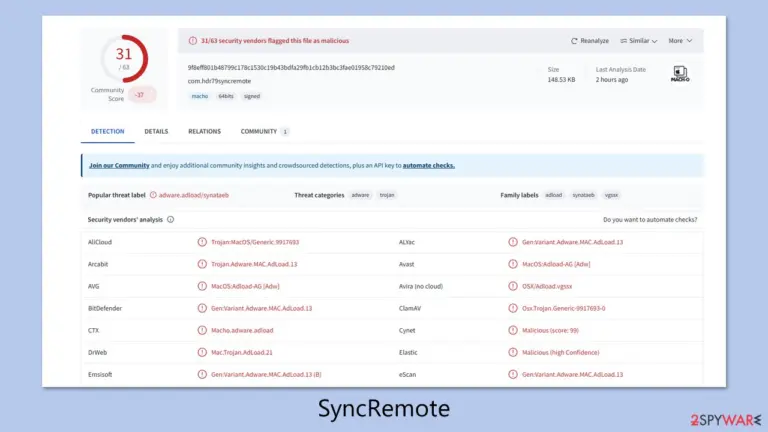This screenshot has height=432, width=768.
Task: Switch to the DETAILS tab
Action: click(x=156, y=131)
